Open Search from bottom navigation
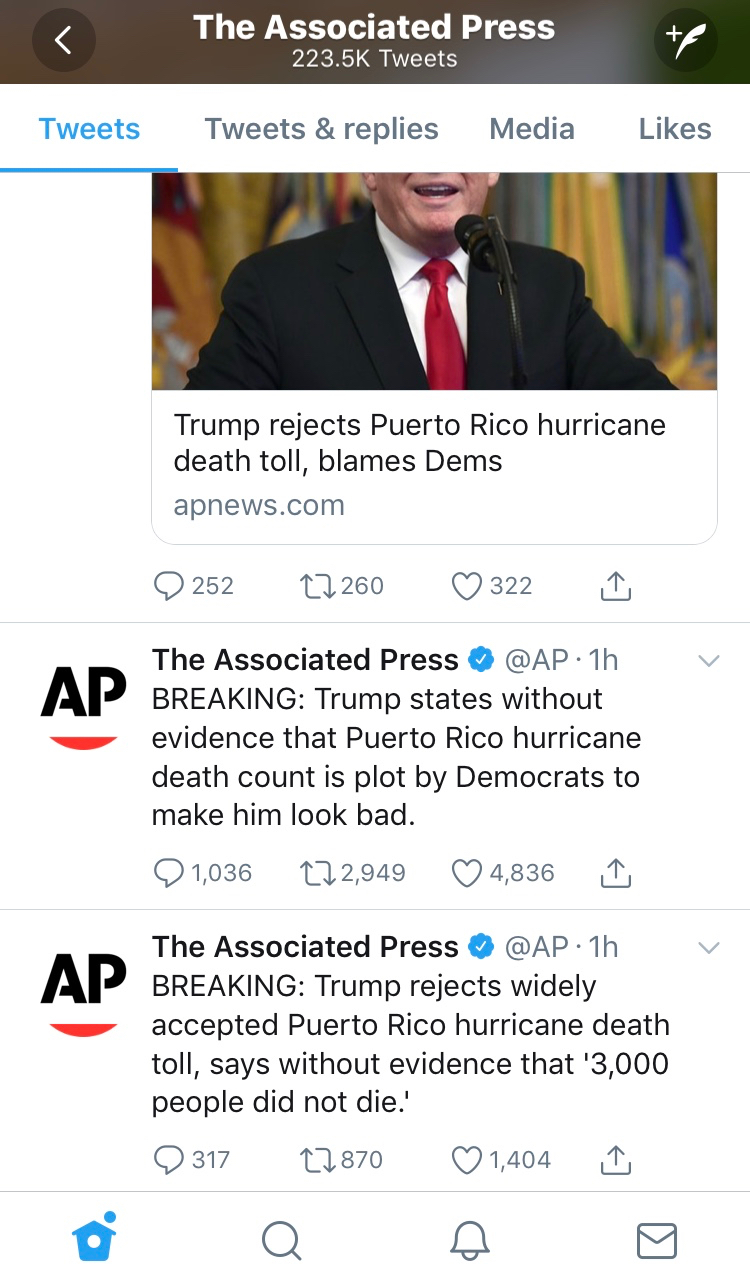750x1278 pixels. (281, 1240)
